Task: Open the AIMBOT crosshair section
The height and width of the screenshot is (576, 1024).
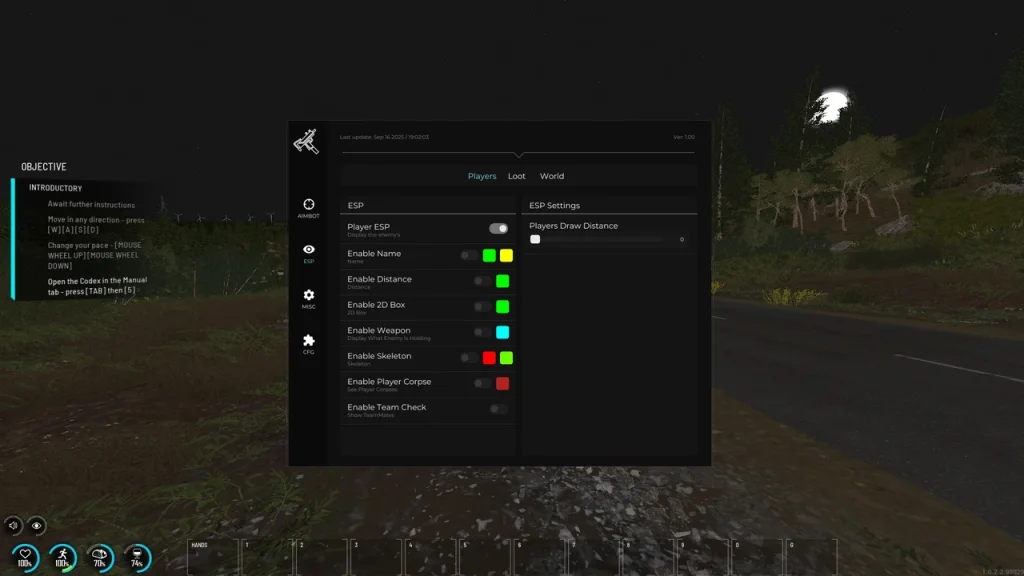Action: pos(308,208)
